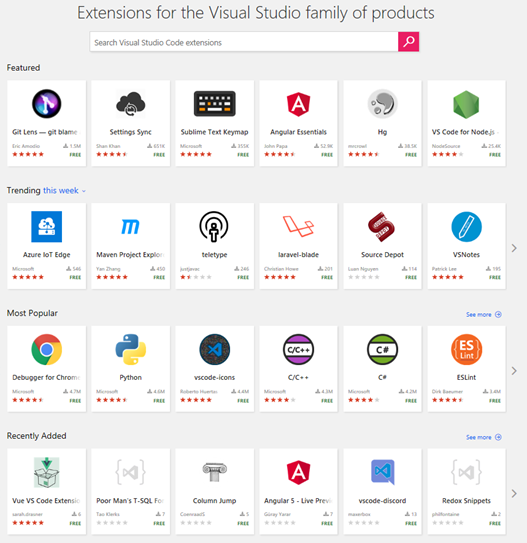Click publisher name Patrick Lee
Image resolution: width=527 pixels, height=543 pixels.
pos(444,269)
